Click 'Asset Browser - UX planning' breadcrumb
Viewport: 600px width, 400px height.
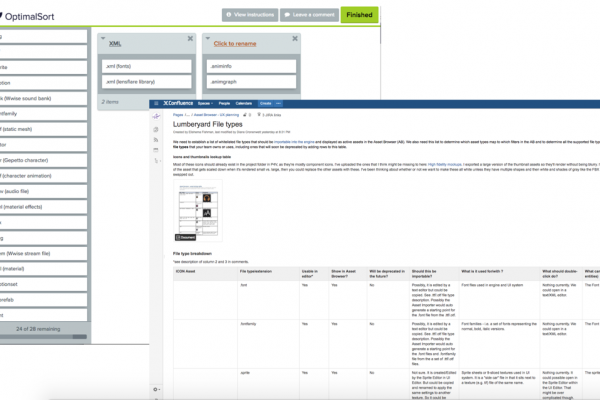tap(216, 115)
